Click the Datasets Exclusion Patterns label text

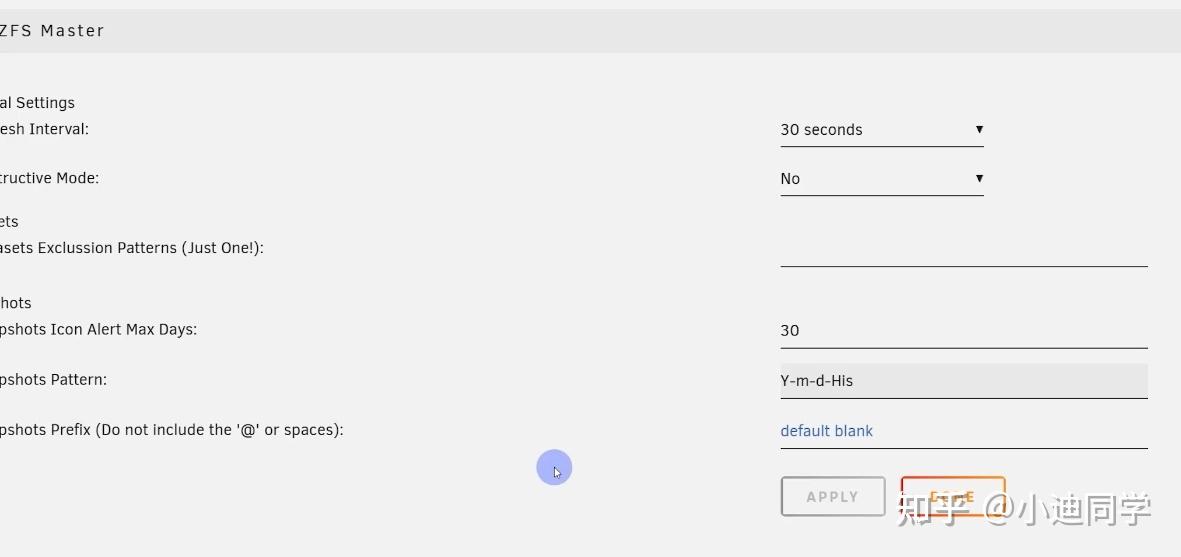(132, 248)
